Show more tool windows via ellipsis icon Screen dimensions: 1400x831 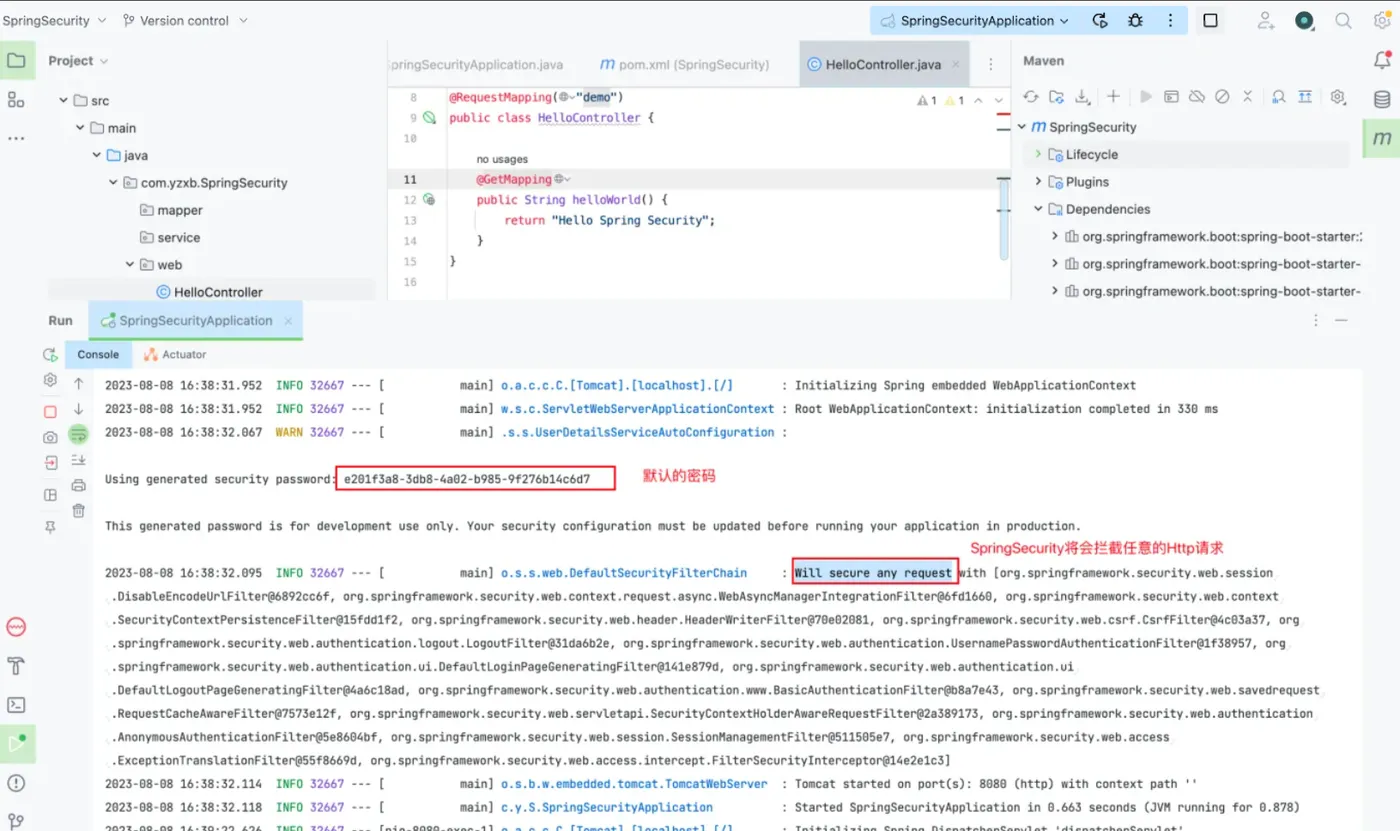point(16,138)
